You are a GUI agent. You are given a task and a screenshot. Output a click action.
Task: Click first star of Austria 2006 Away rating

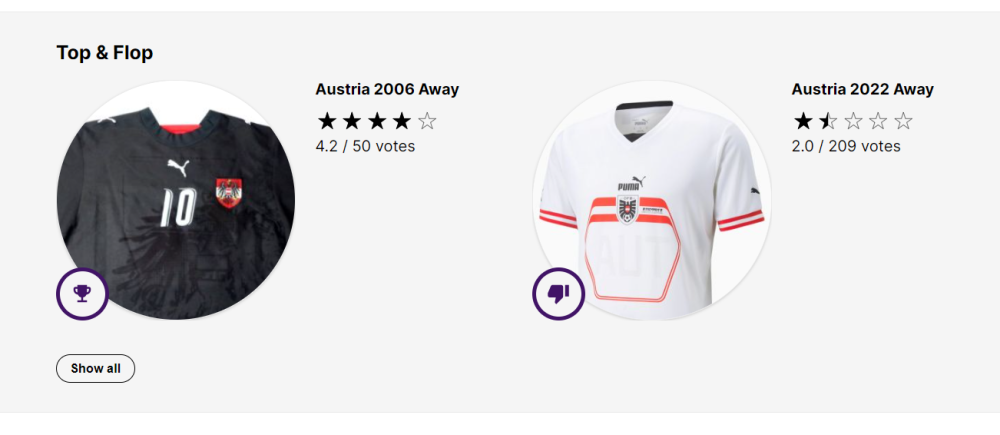tap(327, 122)
